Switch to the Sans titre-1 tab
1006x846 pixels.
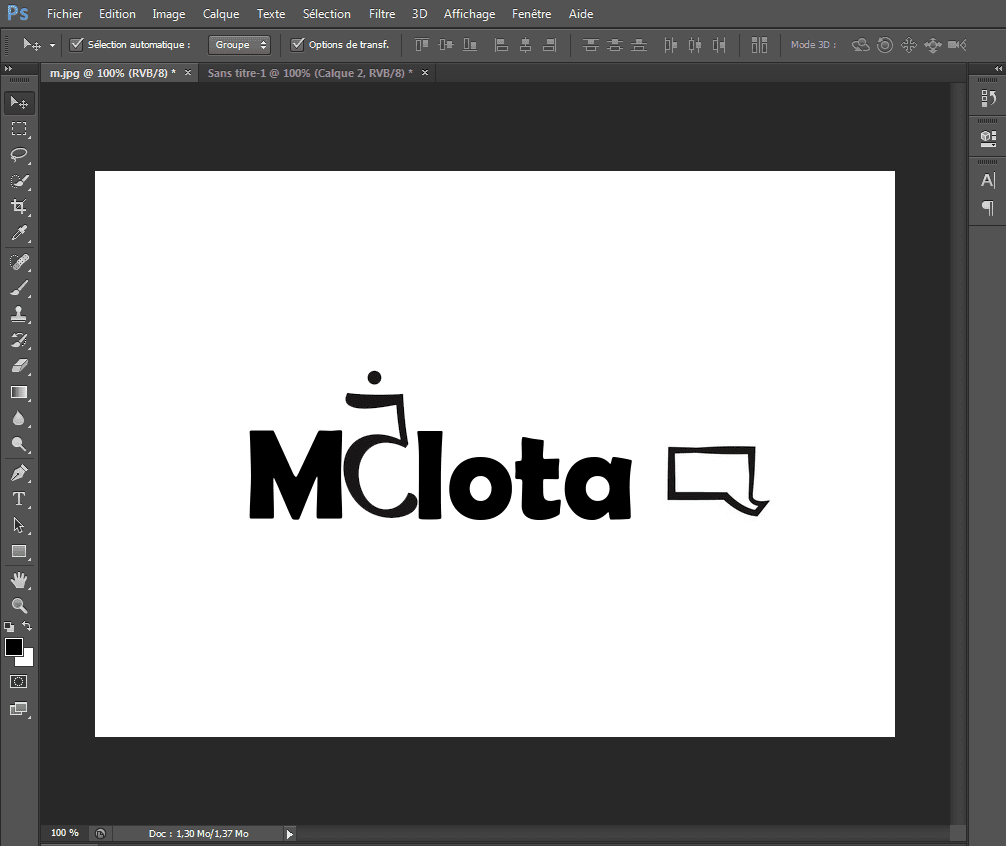(x=309, y=73)
